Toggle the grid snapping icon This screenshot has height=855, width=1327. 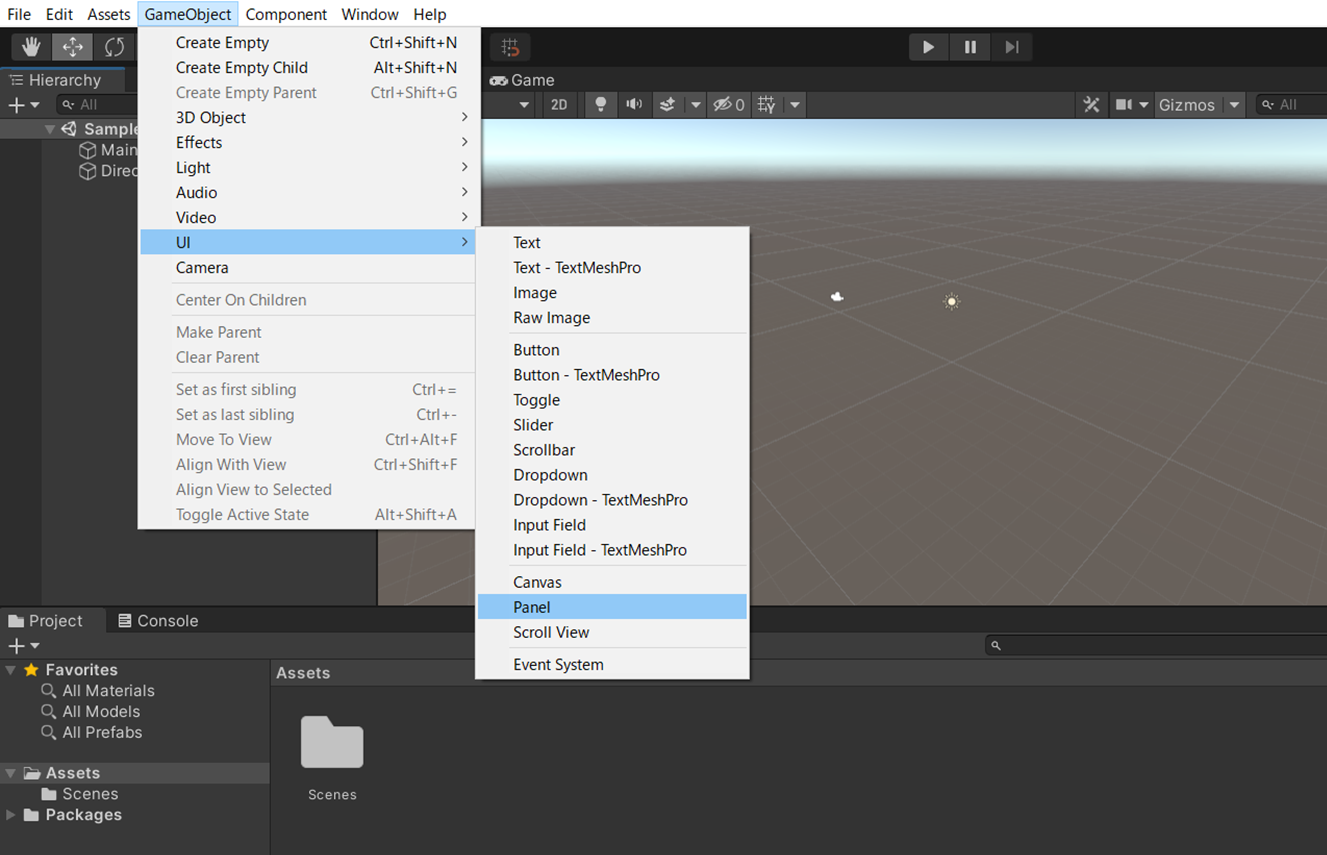pyautogui.click(x=509, y=46)
